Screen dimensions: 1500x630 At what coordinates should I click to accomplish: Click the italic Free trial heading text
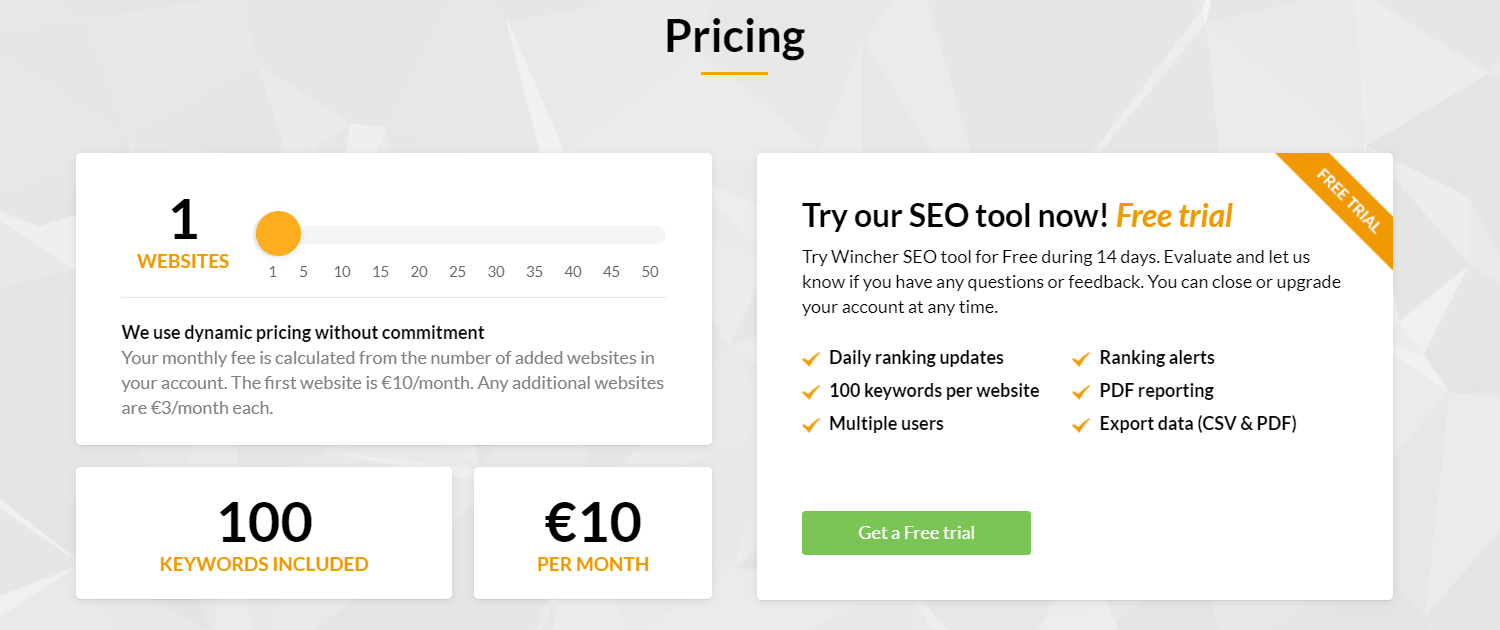coord(1174,216)
